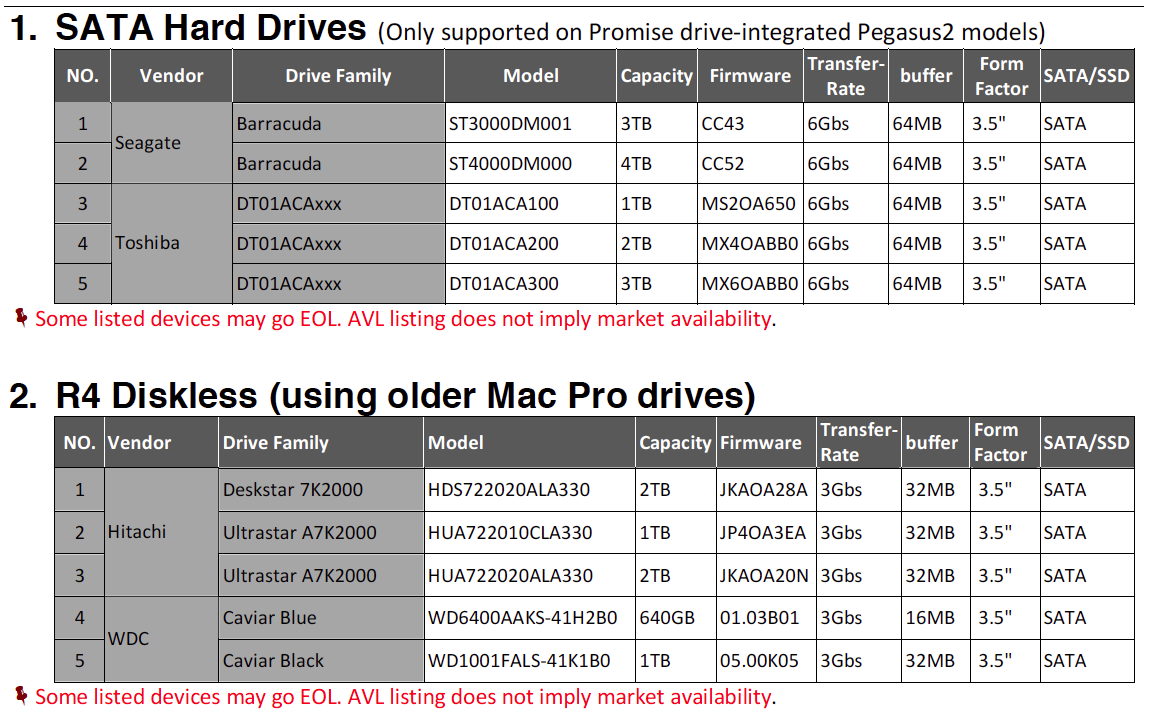Screen dimensions: 1151x722
Task: Select the WD6400AAKS-41H2B0 model cell
Action: 529,618
